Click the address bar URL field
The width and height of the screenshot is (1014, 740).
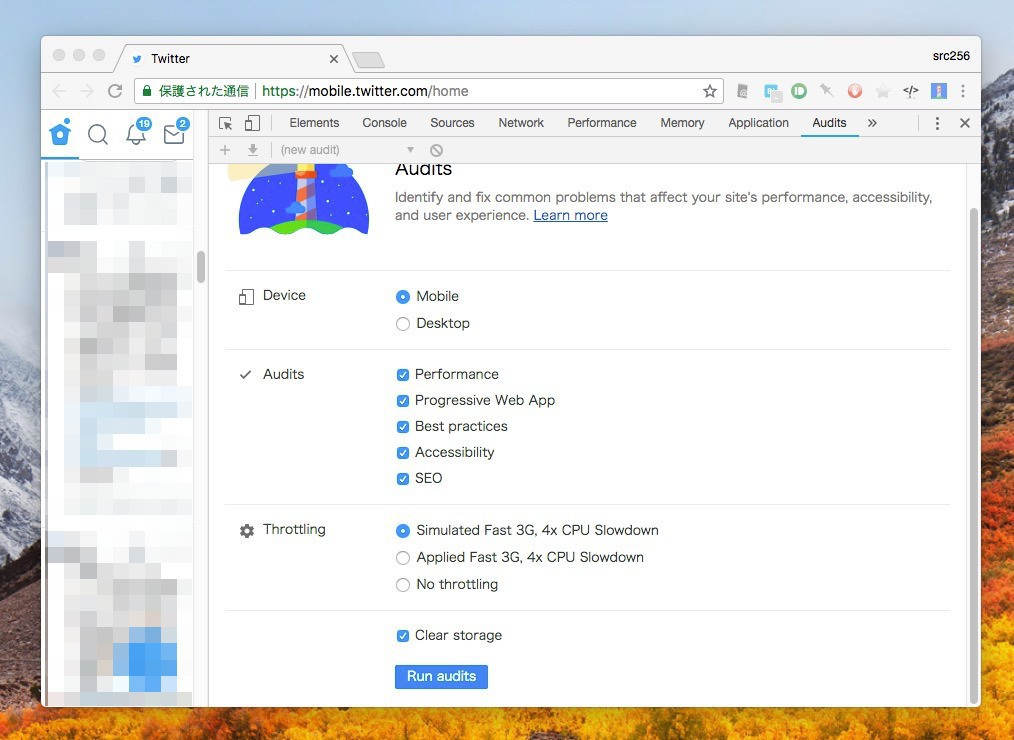(429, 91)
